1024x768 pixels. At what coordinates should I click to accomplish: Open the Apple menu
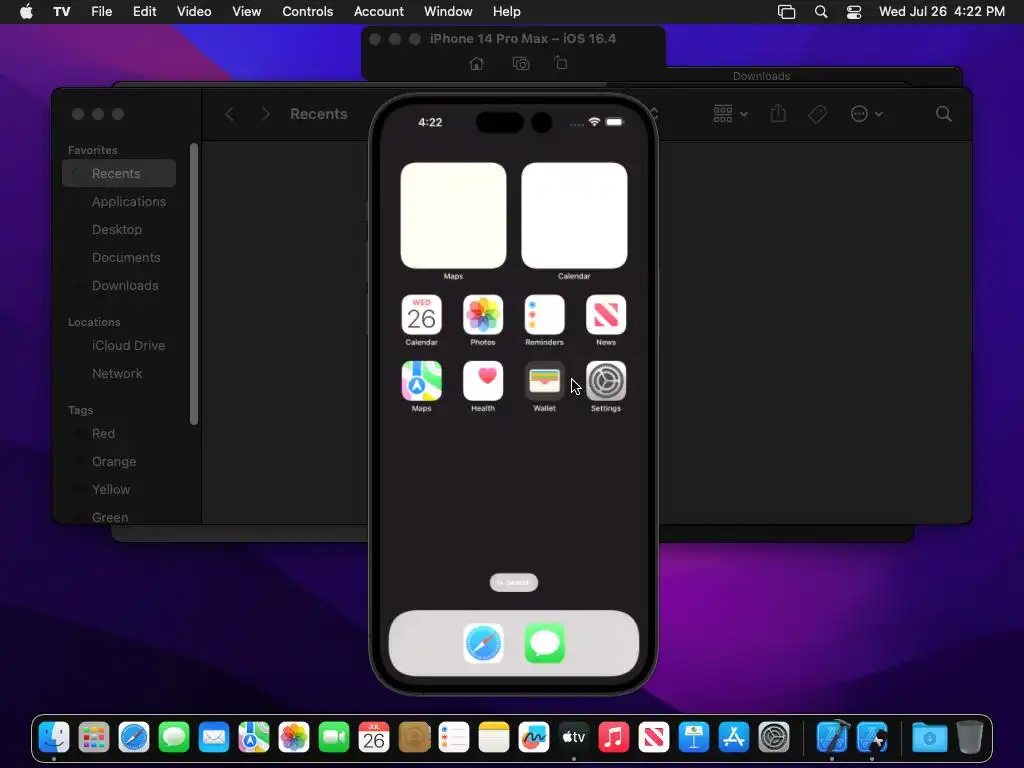(x=26, y=12)
